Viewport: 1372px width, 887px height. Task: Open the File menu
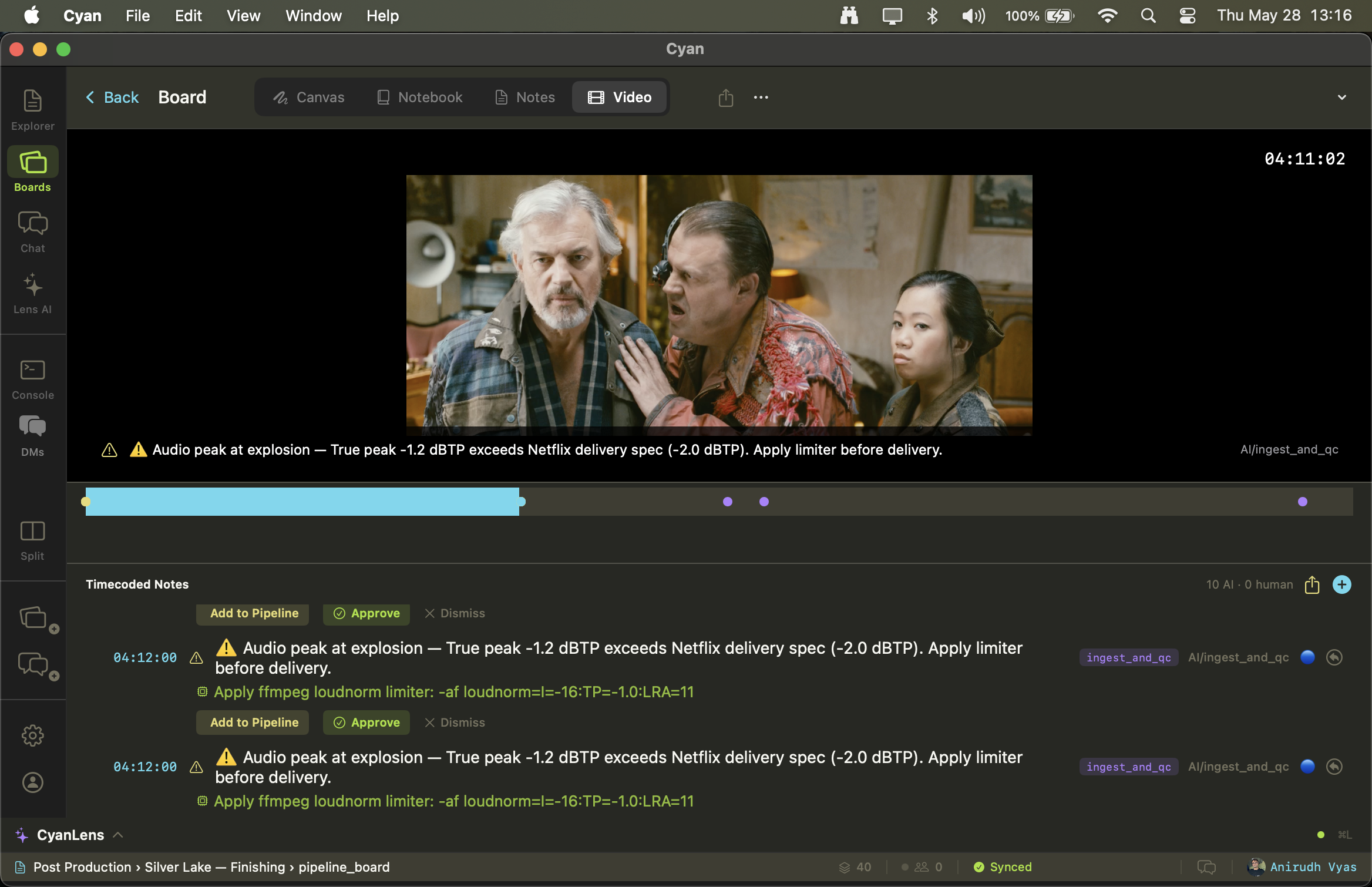coord(138,16)
